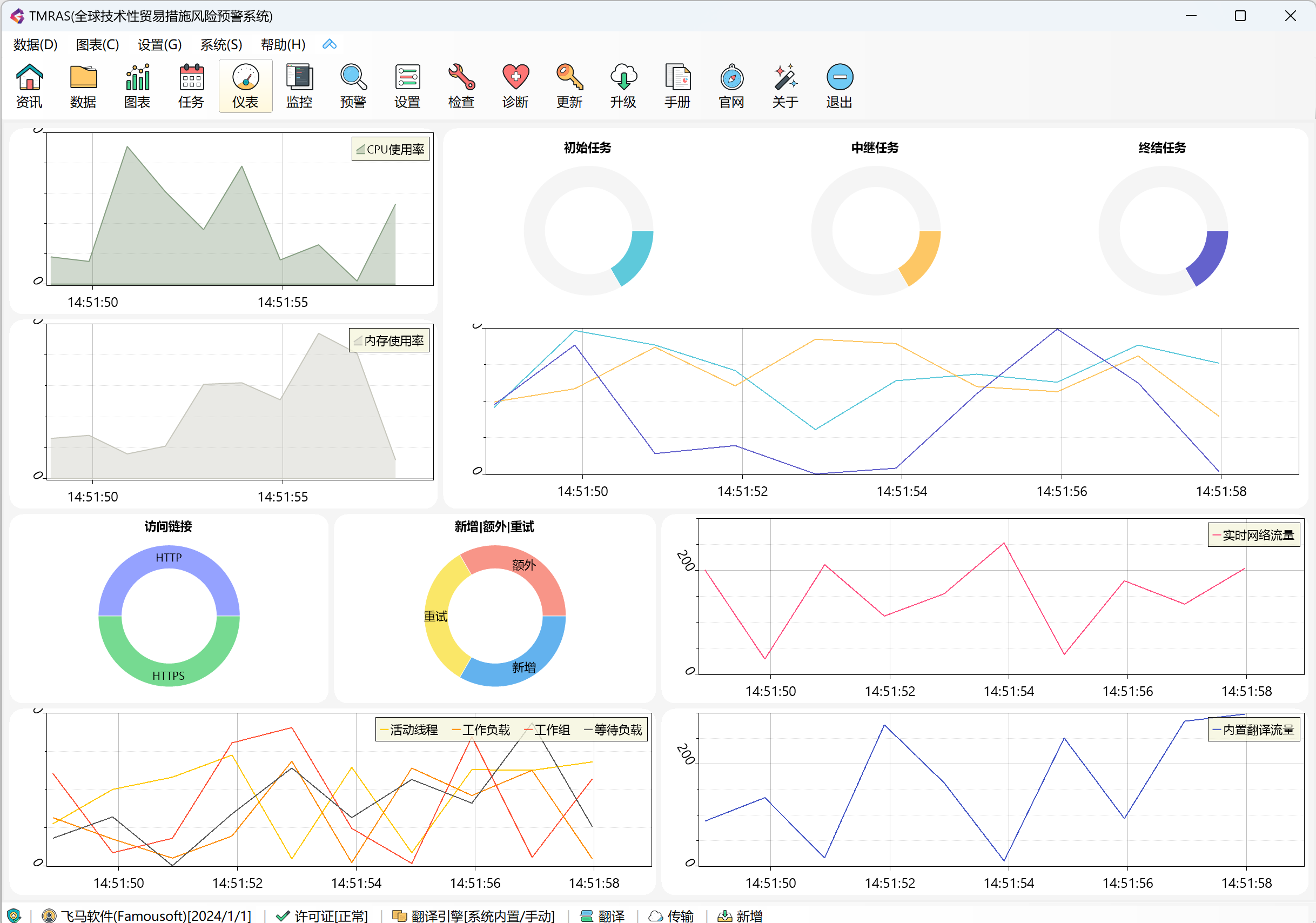Click the 预警 magnifier toolbar icon
This screenshot has width=1316, height=923.
353,86
